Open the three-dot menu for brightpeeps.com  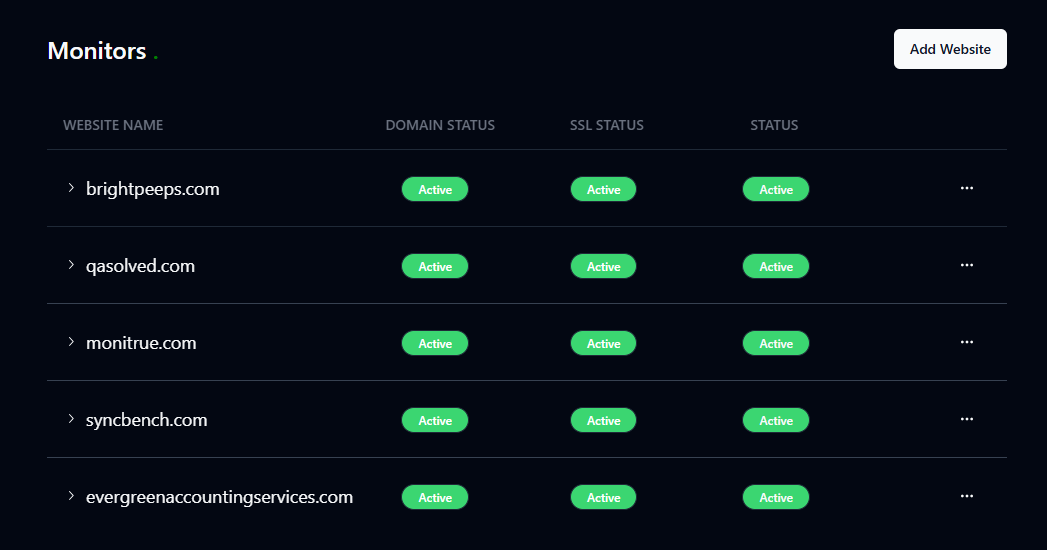966,188
